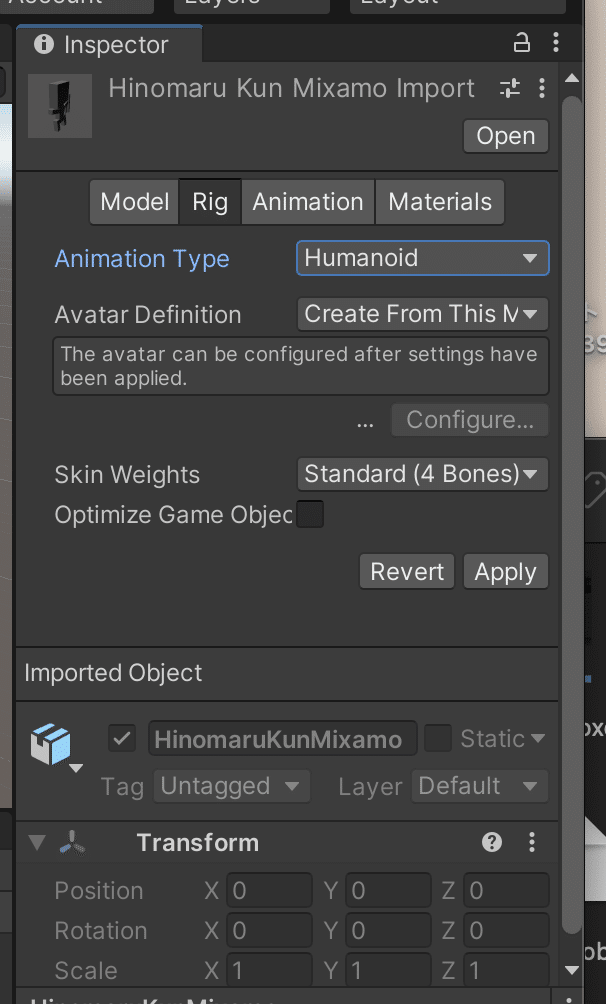The height and width of the screenshot is (1004, 606).
Task: Click the Position X field
Action: tap(269, 891)
